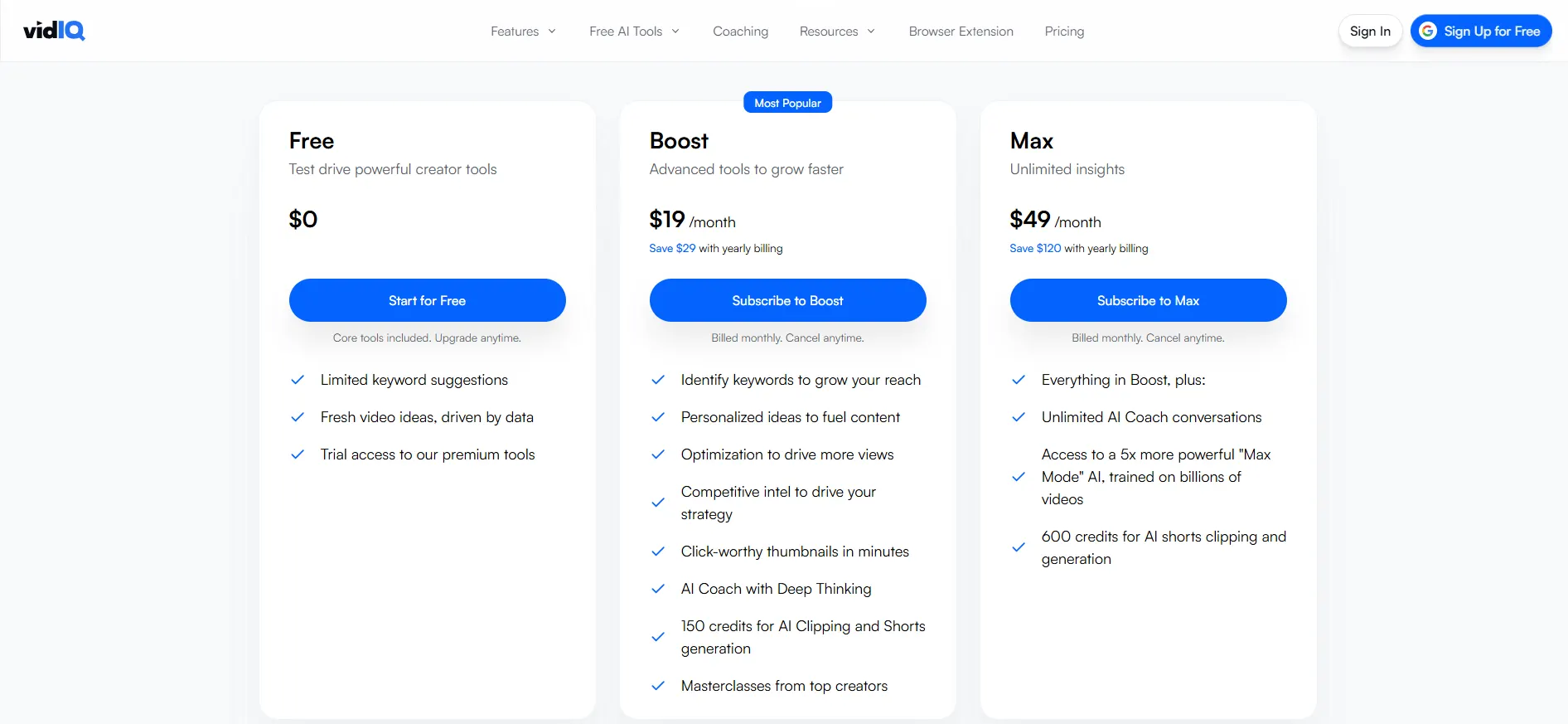The width and height of the screenshot is (1568, 724).
Task: Click the checkmark beside 'Limited keyword suggestions'
Action: [x=298, y=380]
